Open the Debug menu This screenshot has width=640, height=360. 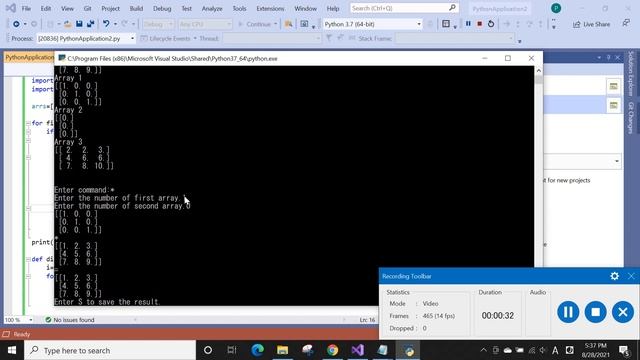(x=162, y=8)
